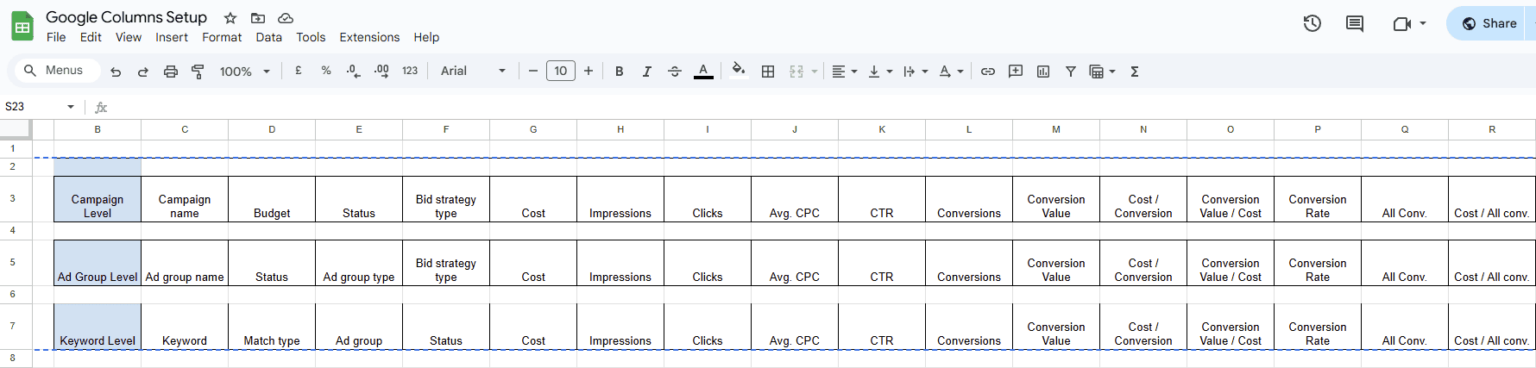This screenshot has width=1536, height=368.
Task: Open the fill color picker
Action: pyautogui.click(x=739, y=71)
